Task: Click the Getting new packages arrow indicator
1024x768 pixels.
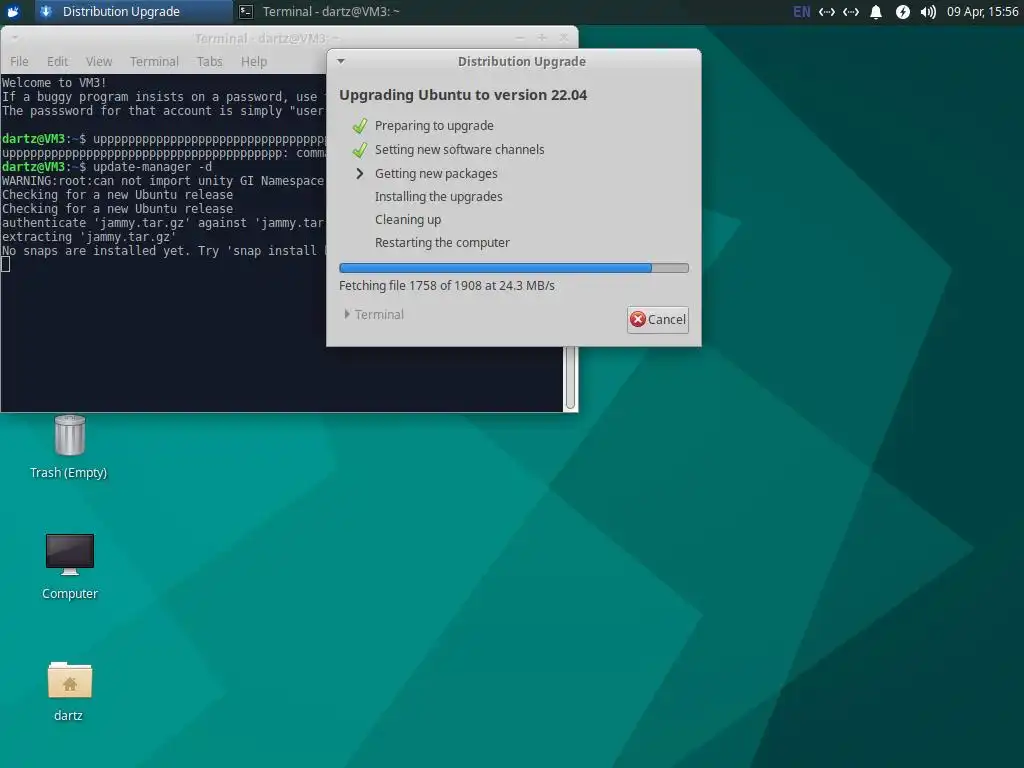Action: (x=360, y=173)
